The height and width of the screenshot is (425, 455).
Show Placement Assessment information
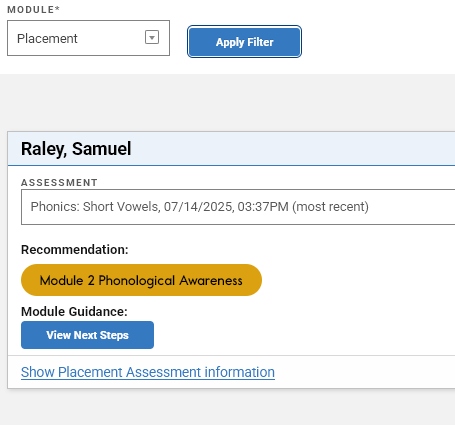click(x=148, y=372)
